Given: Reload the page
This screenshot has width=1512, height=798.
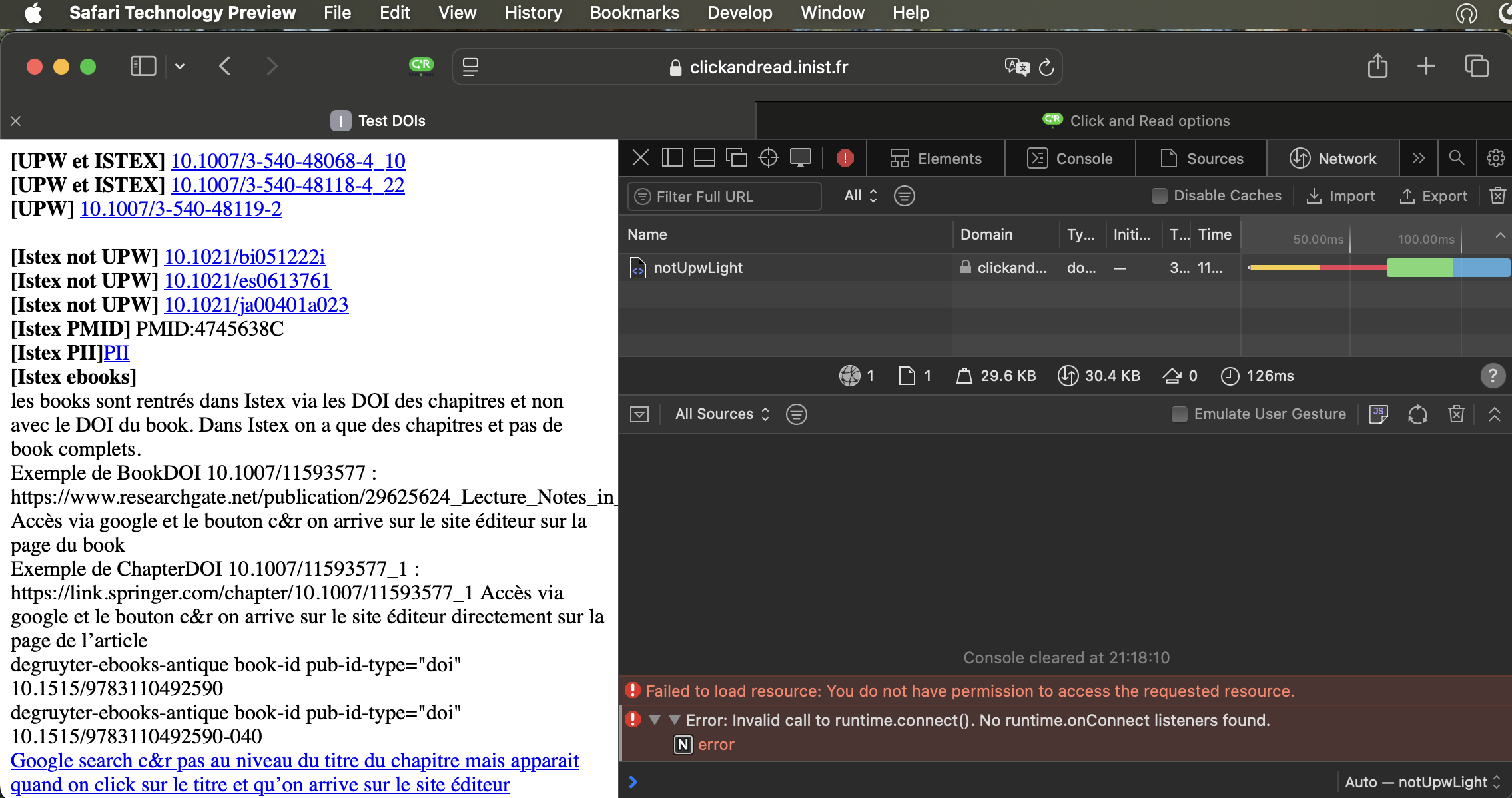Looking at the screenshot, I should pyautogui.click(x=1046, y=67).
